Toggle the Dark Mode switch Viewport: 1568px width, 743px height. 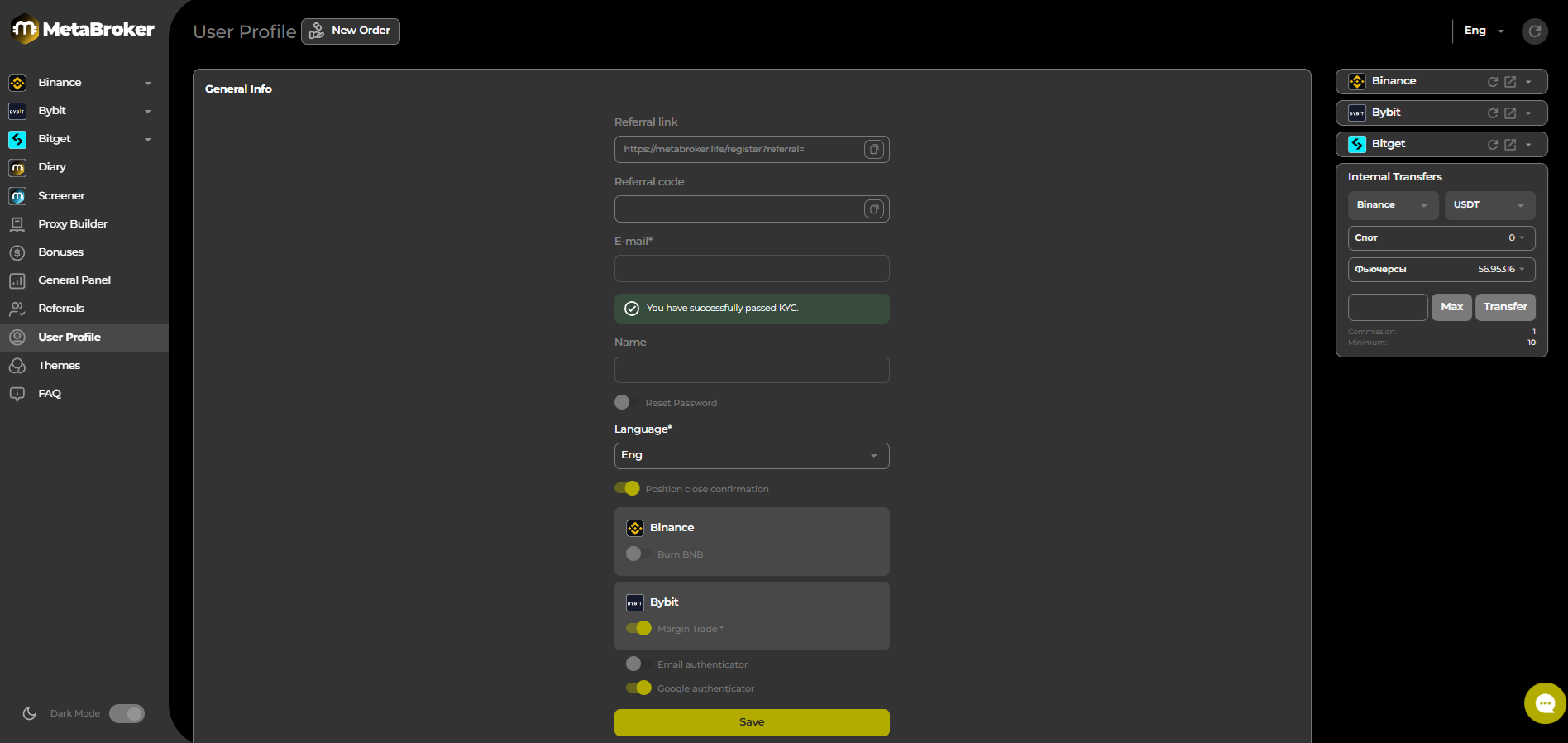point(127,713)
